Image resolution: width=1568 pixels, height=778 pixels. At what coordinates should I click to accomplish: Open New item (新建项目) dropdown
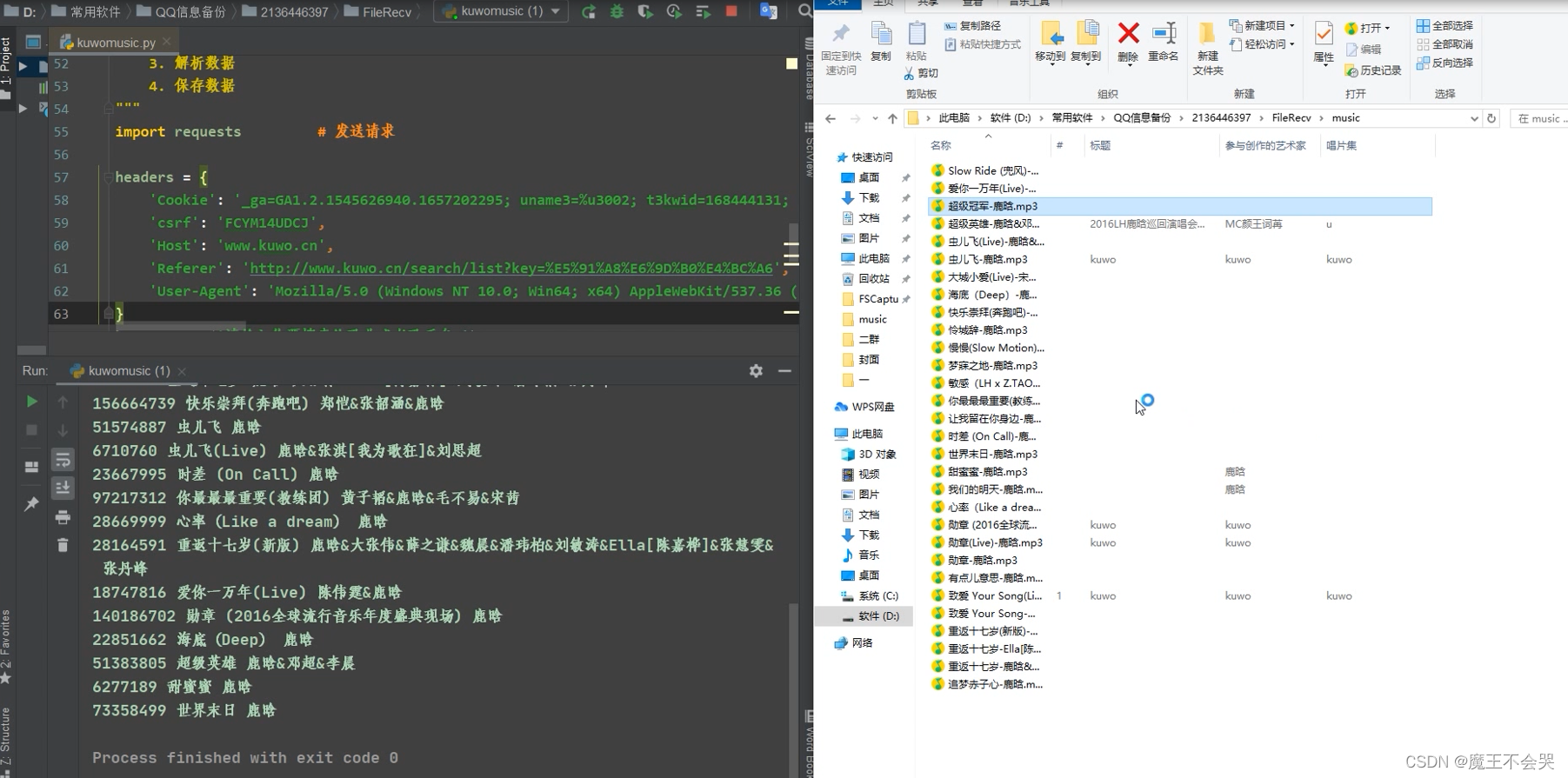[1263, 25]
